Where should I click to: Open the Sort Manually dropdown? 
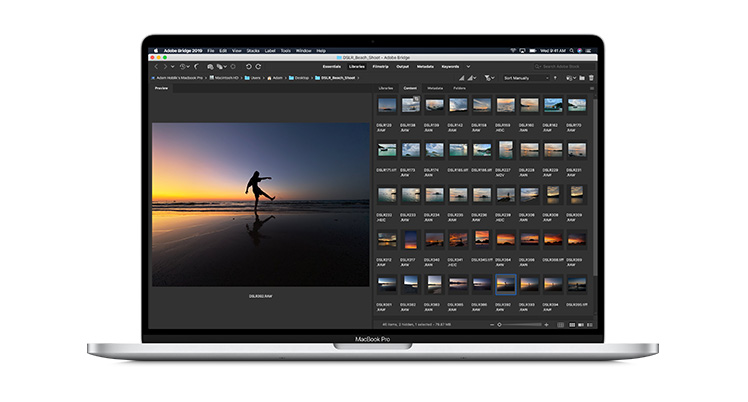[526, 78]
